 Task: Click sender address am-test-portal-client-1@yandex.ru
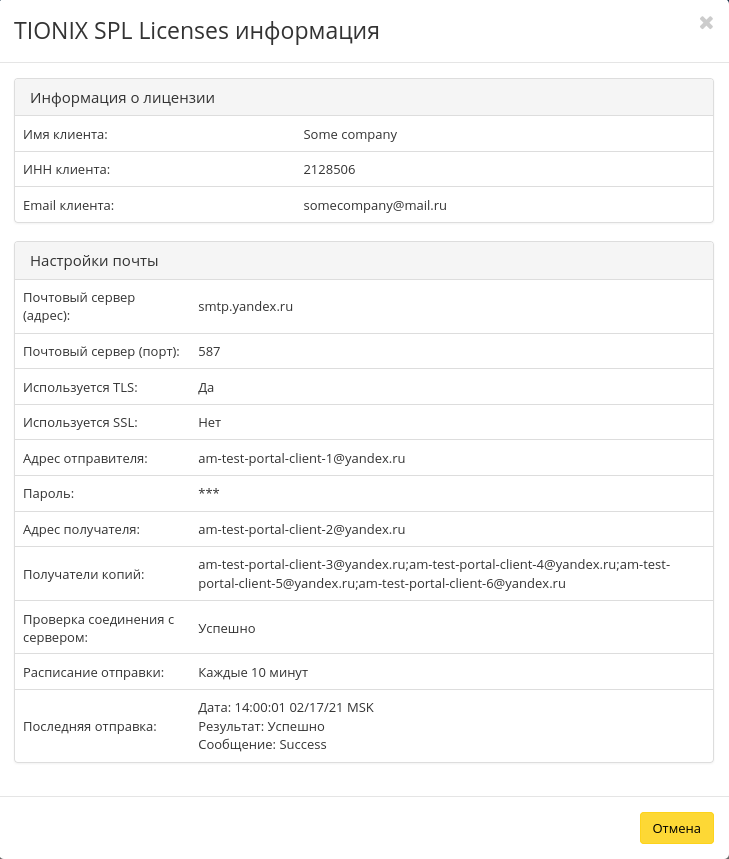point(301,459)
